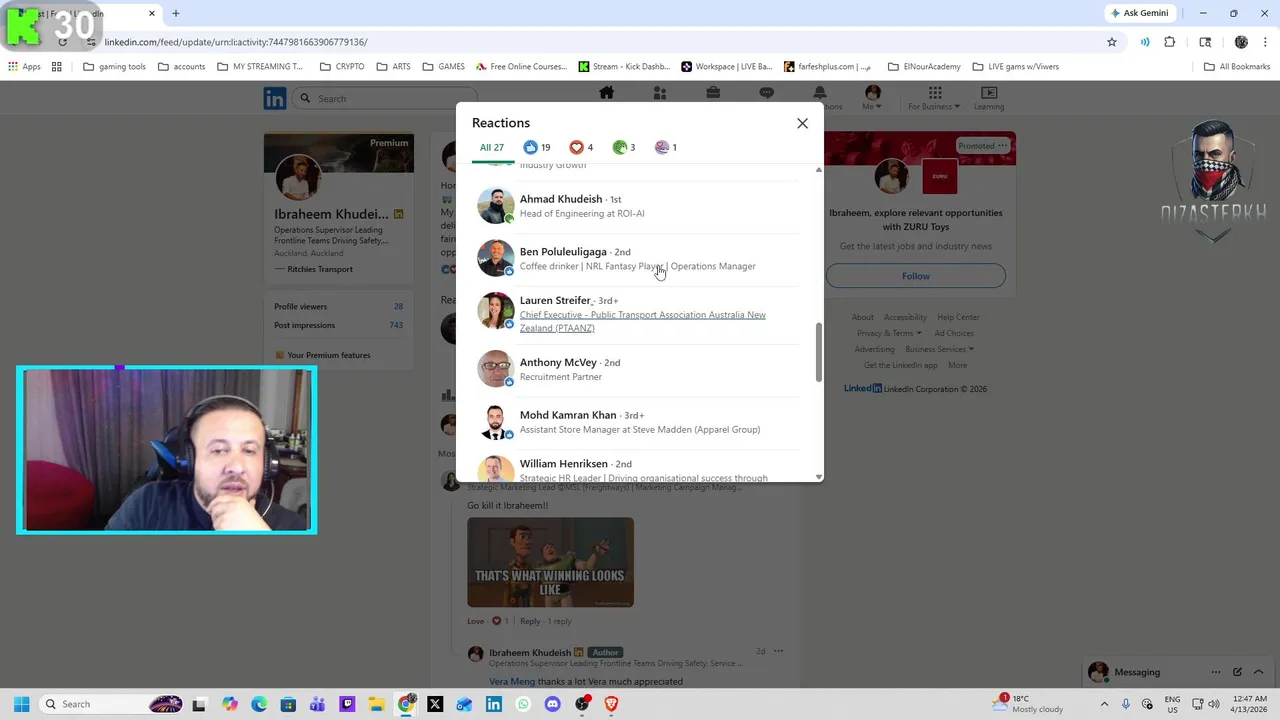Click Help Center footer link
The height and width of the screenshot is (720, 1280).
pos(958,317)
